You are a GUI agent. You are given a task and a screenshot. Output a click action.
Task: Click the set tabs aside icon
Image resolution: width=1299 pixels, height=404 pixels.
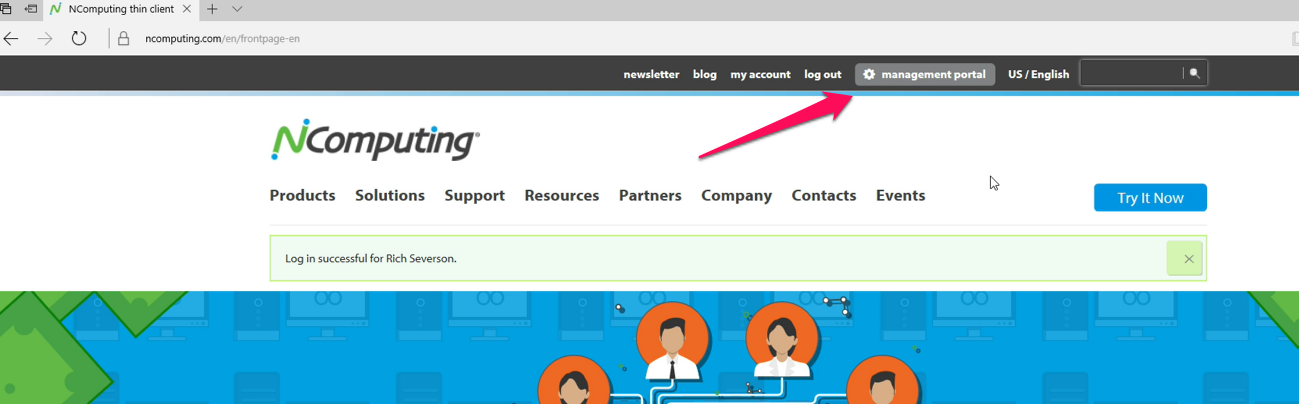click(31, 9)
